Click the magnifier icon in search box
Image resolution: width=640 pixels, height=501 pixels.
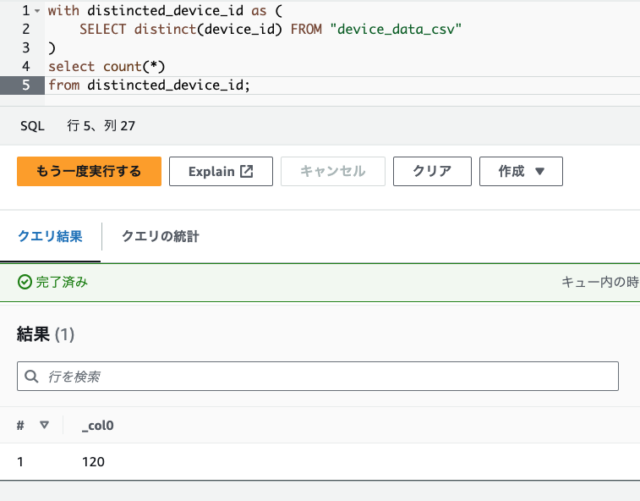coord(31,376)
